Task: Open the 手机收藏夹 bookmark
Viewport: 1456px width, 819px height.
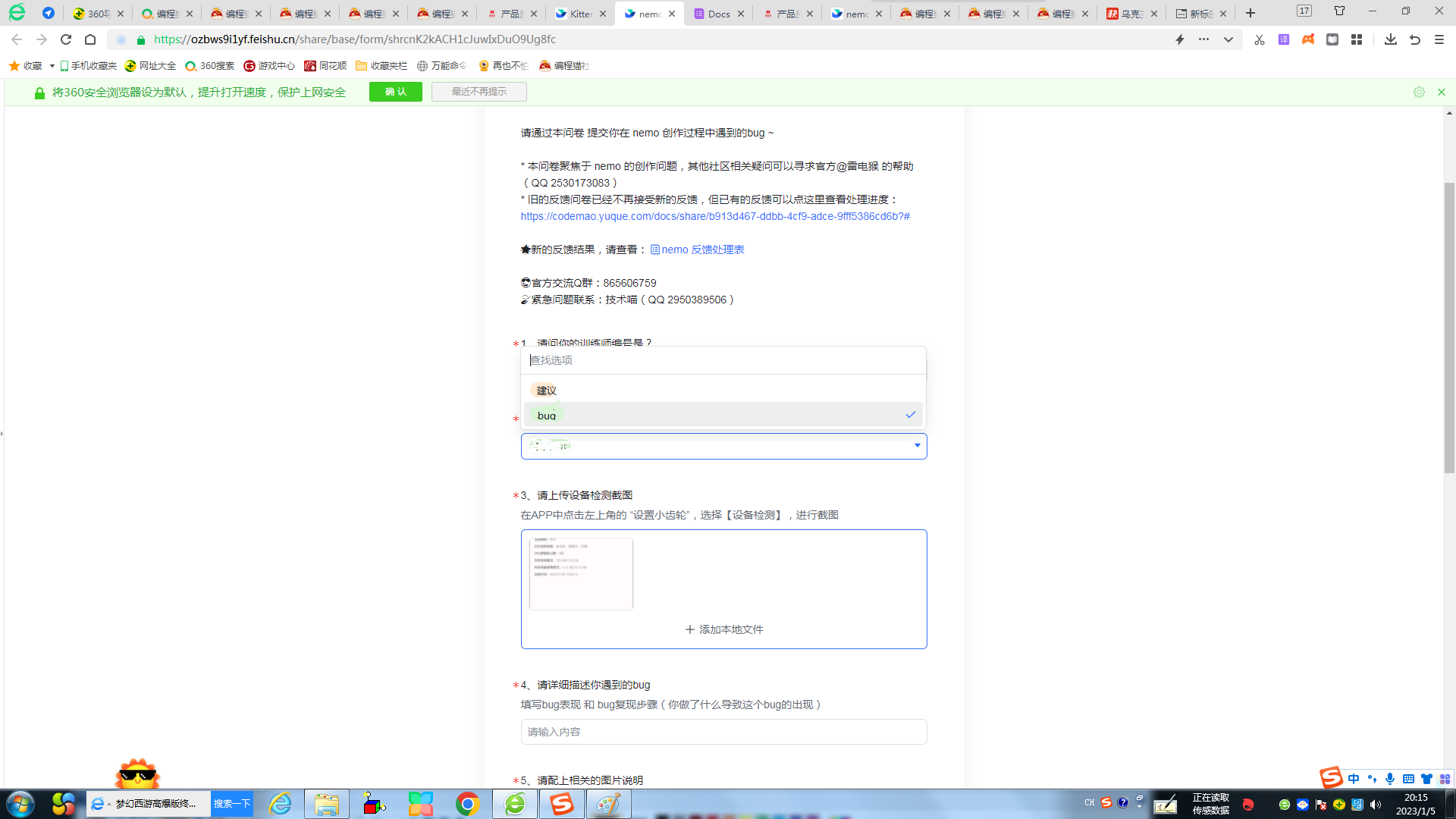Action: click(x=88, y=66)
